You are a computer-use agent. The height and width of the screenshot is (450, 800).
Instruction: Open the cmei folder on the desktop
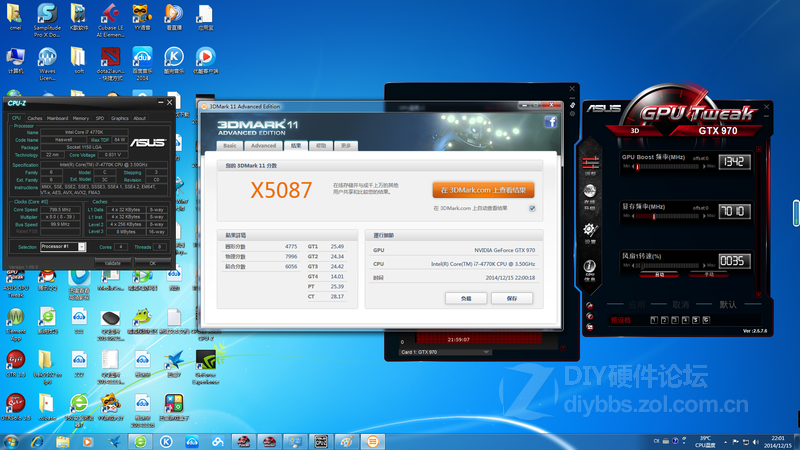pos(15,17)
